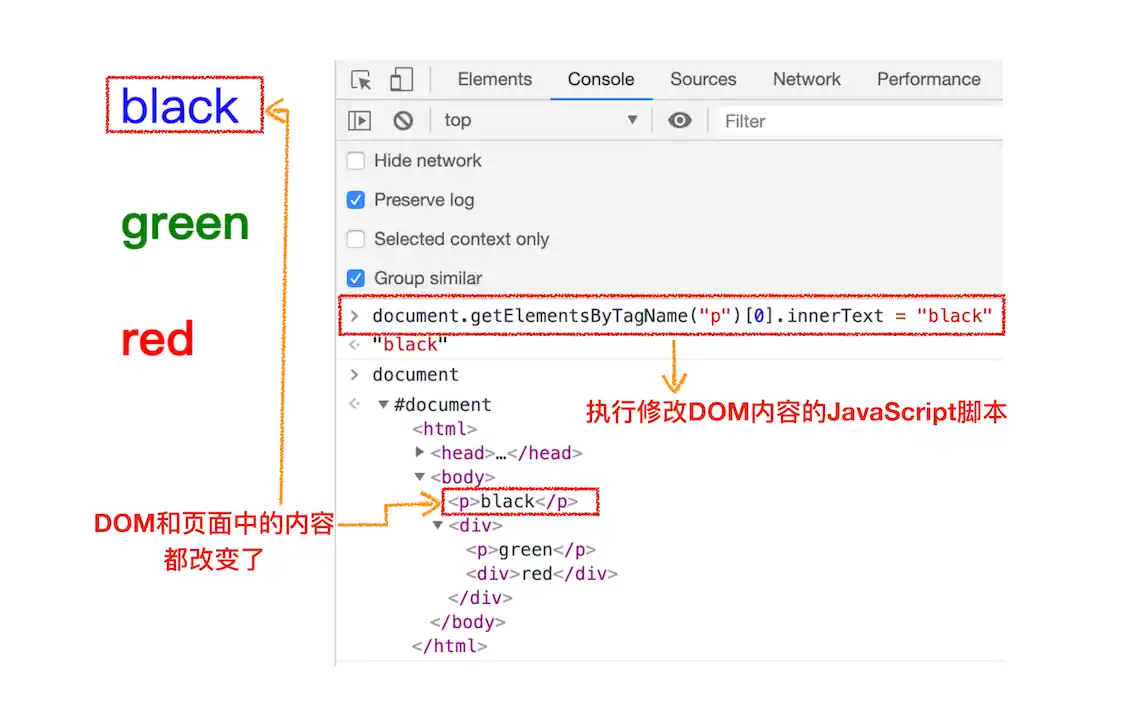The image size is (1142, 712).
Task: Disable the Group similar checkbox
Action: pyautogui.click(x=356, y=278)
